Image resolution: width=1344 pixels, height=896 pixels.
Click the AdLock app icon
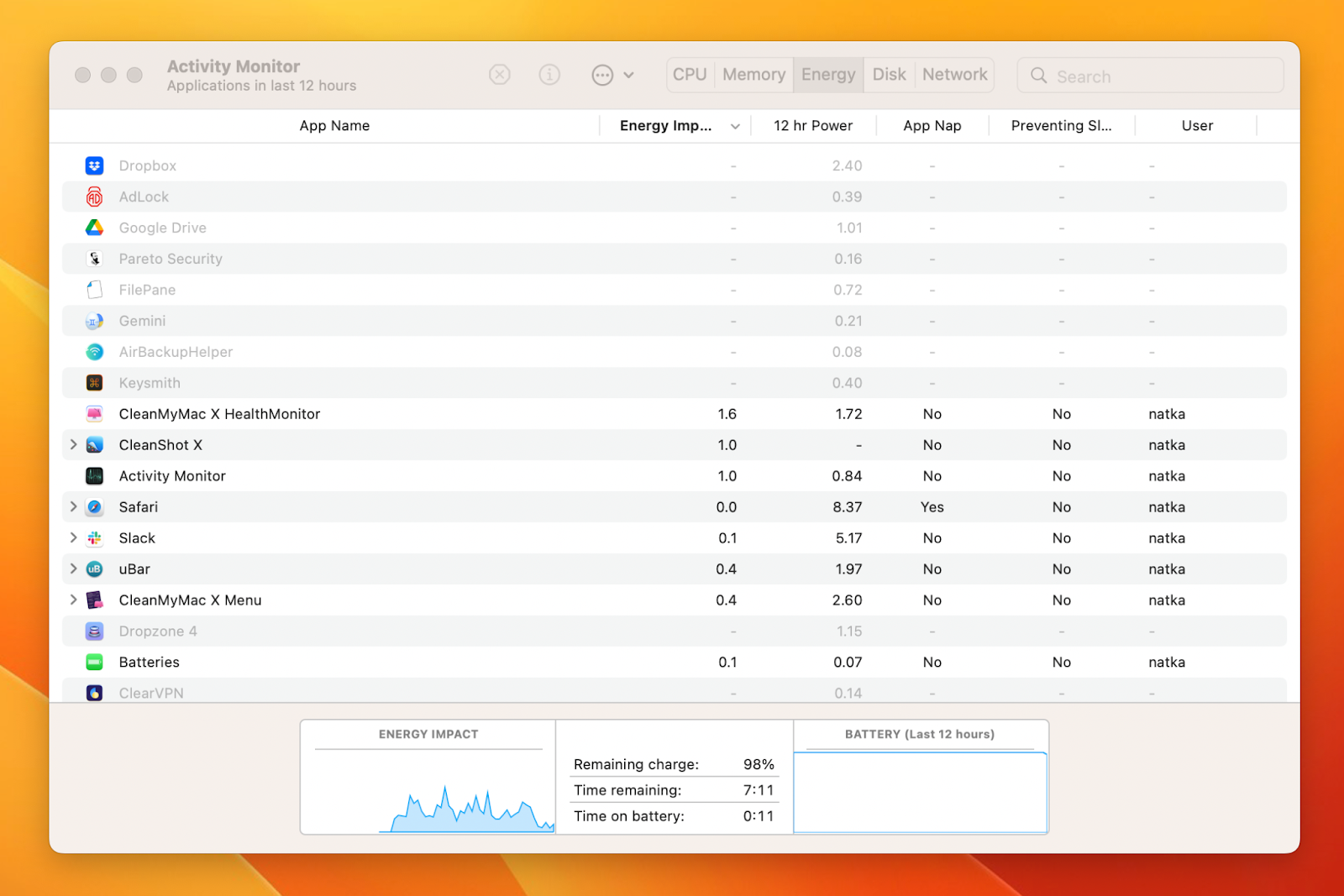point(94,196)
